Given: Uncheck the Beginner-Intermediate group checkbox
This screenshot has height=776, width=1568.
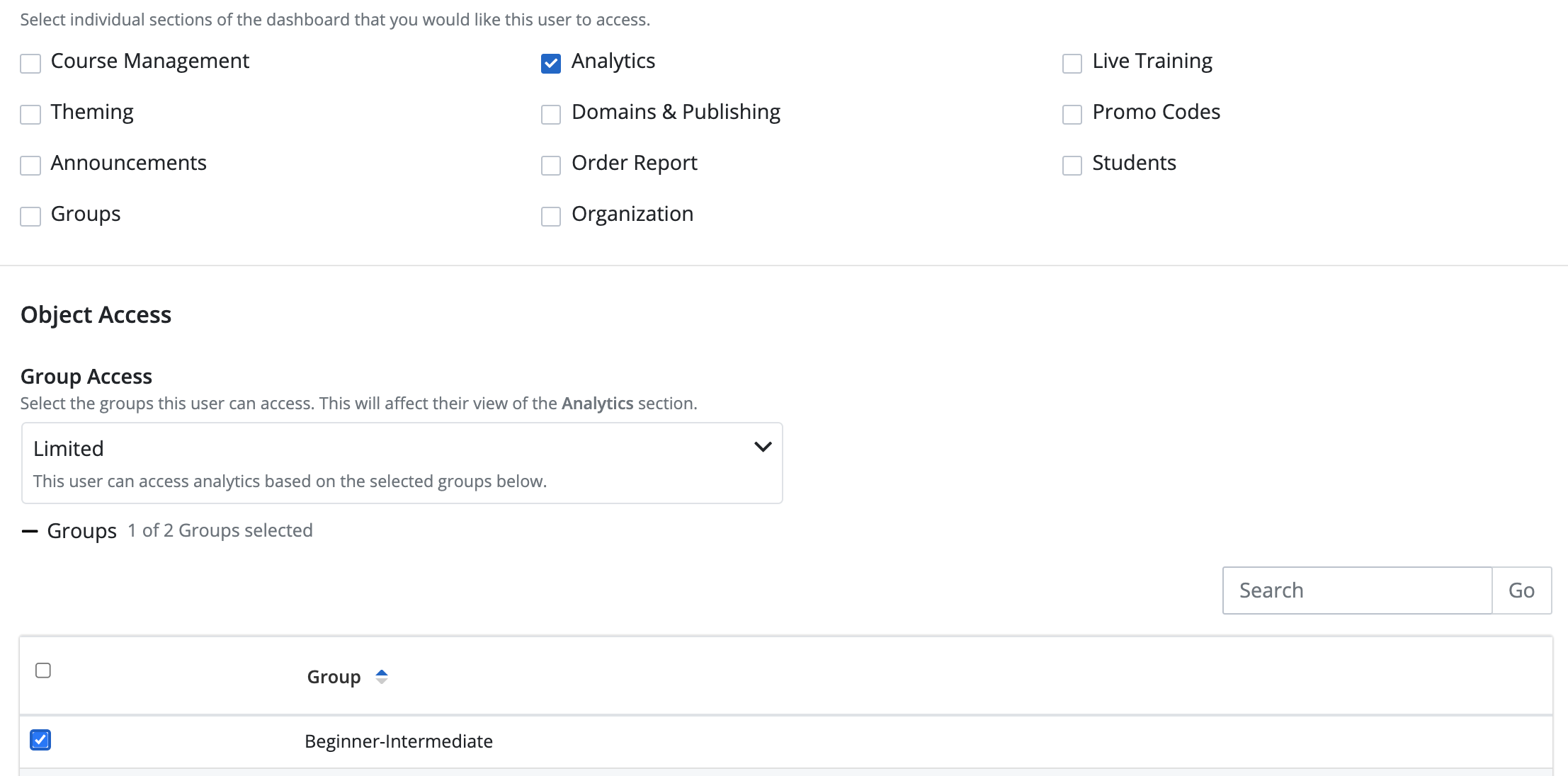Looking at the screenshot, I should click(x=40, y=740).
